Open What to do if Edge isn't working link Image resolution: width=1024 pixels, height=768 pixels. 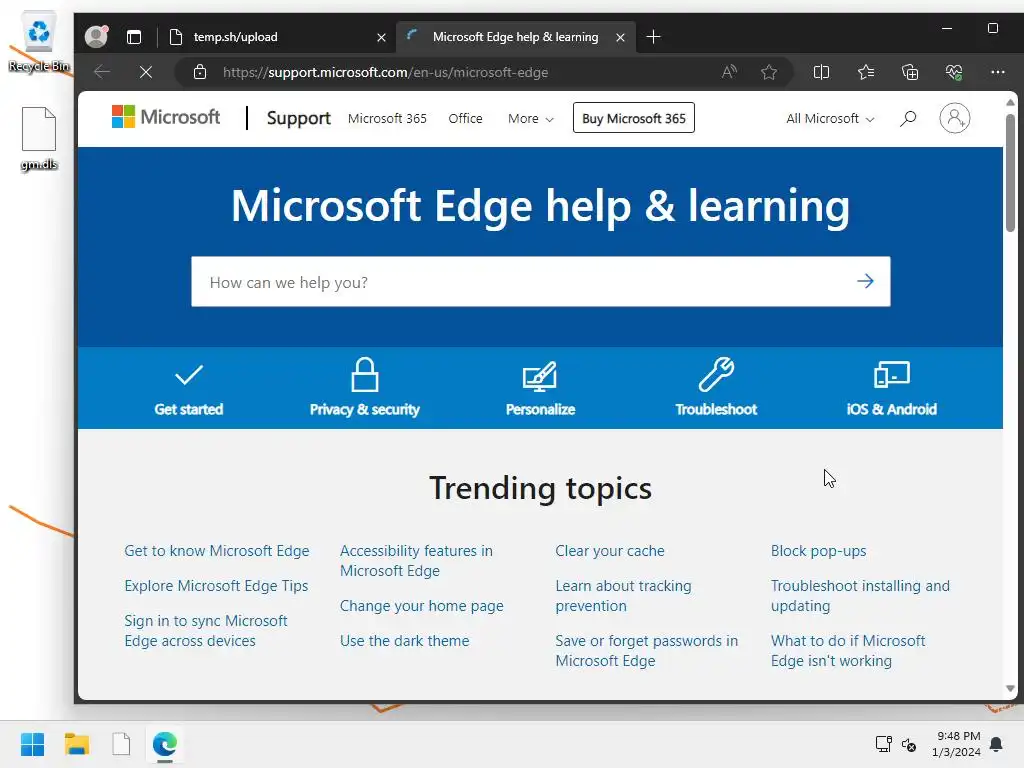pyautogui.click(x=848, y=650)
